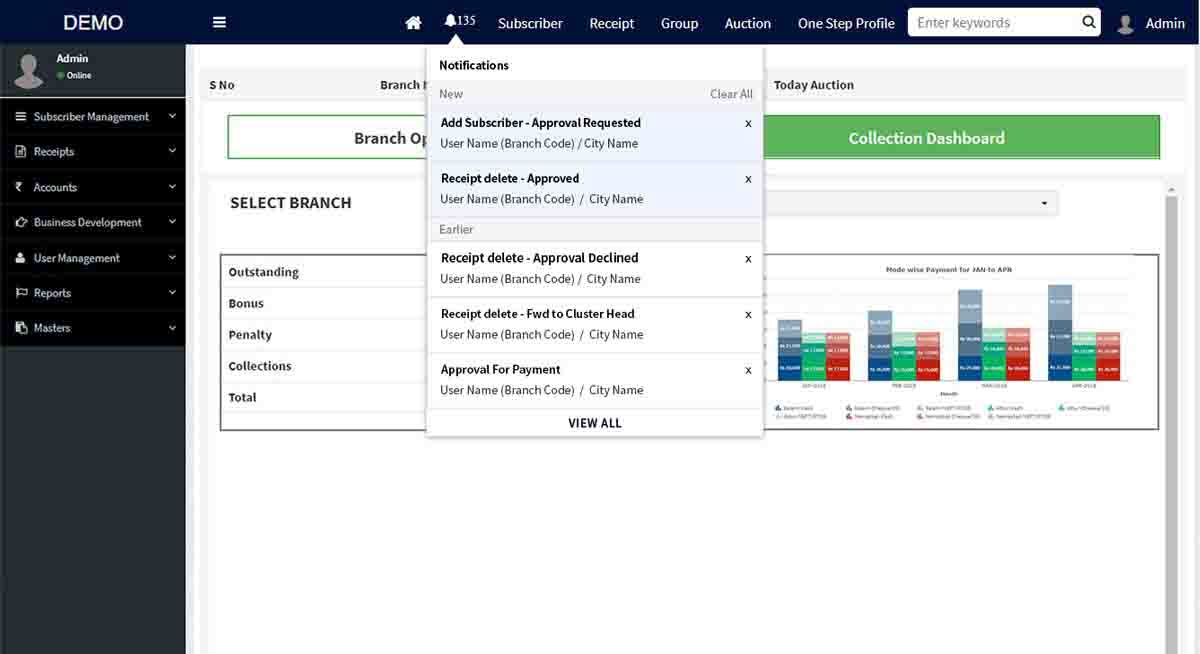
Task: Select the Collections row label
Action: [x=260, y=366]
